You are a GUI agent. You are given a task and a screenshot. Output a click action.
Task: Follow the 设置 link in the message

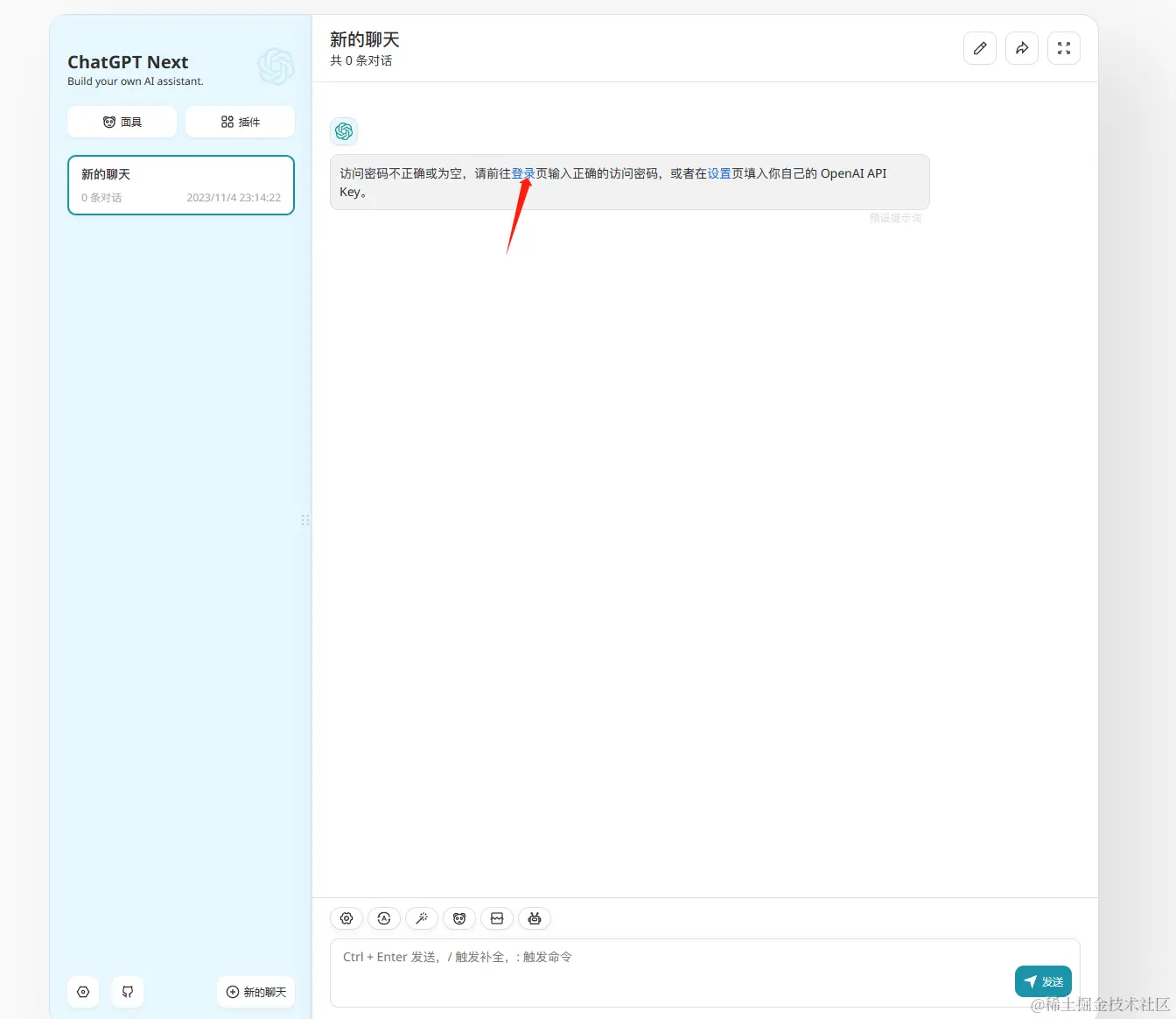point(719,173)
